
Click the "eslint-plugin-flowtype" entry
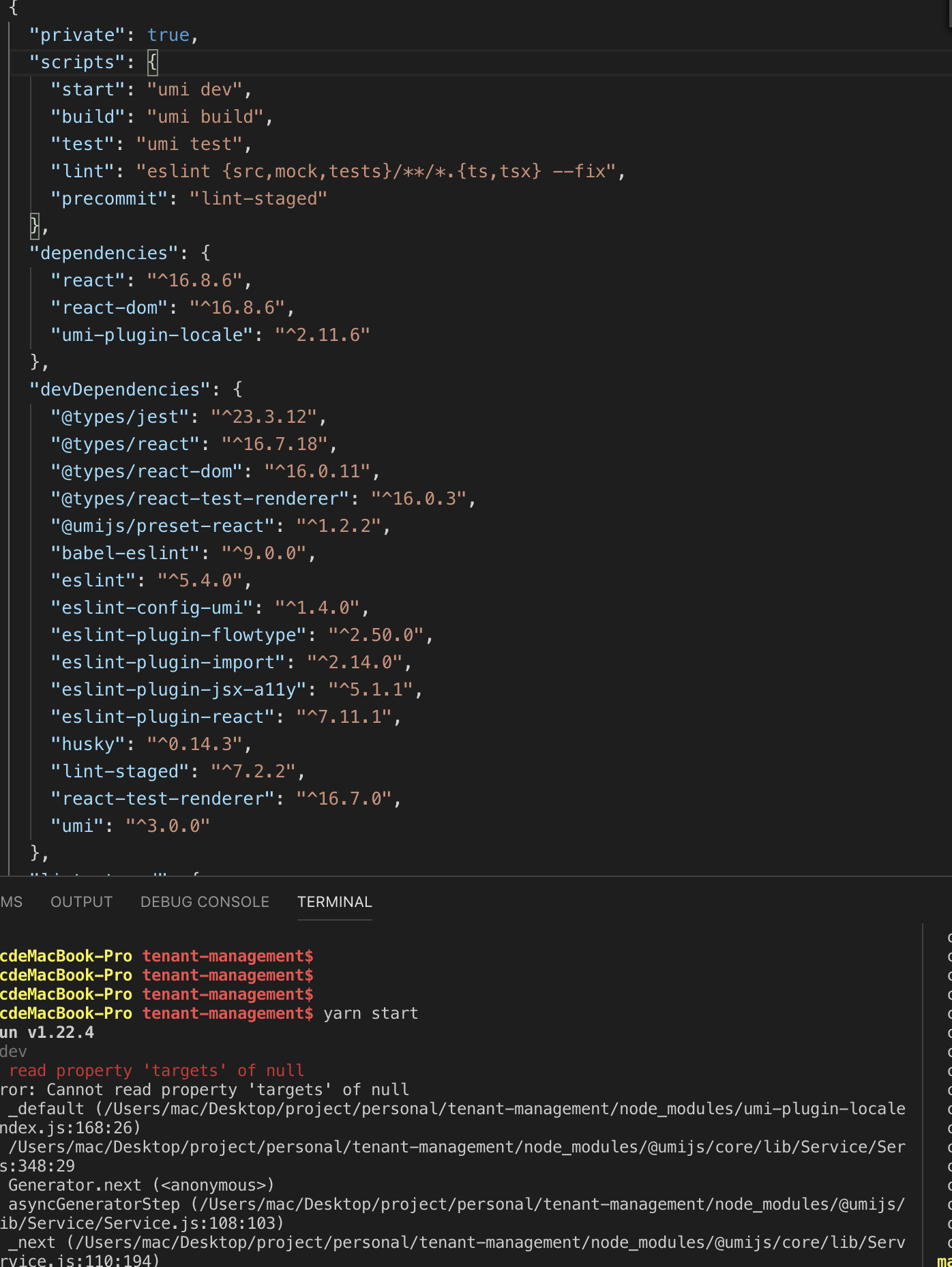tap(179, 635)
